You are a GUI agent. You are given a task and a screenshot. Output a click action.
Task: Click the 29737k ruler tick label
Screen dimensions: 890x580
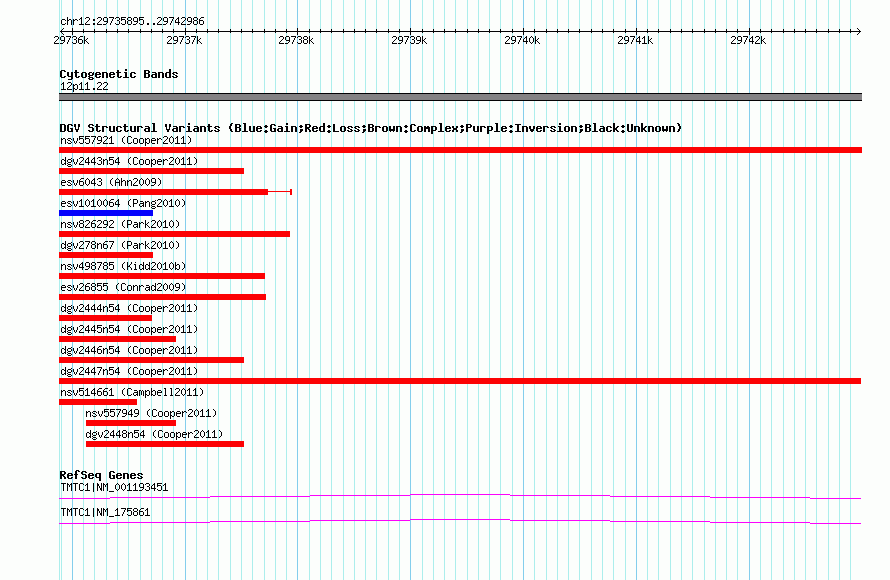point(184,40)
